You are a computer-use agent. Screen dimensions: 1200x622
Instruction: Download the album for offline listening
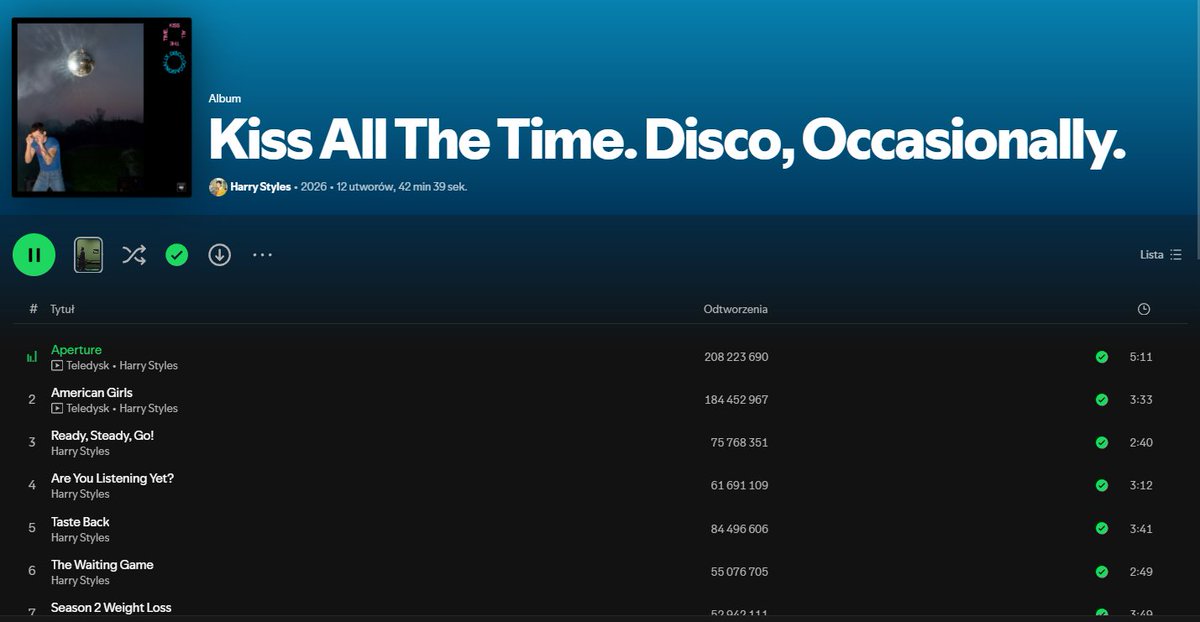click(x=220, y=255)
